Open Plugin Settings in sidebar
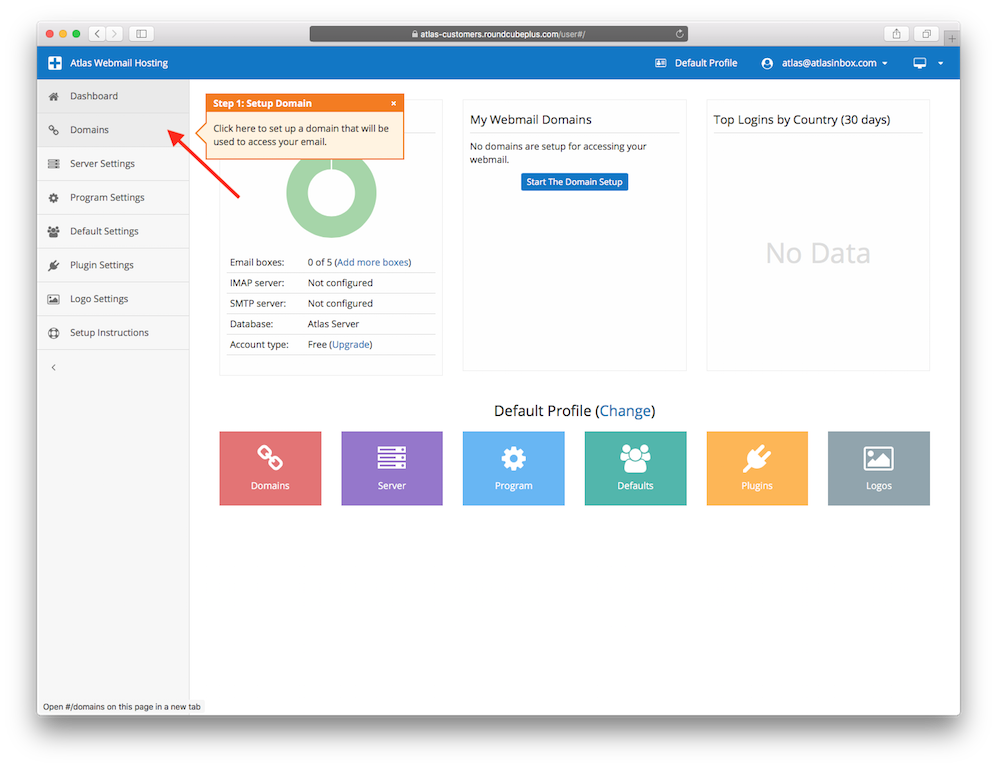The width and height of the screenshot is (997, 768). 113,264
